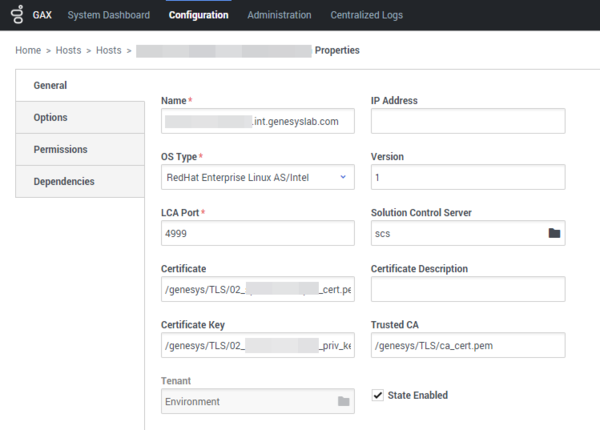Expand the OS Type dropdown
Image resolution: width=600 pixels, height=430 pixels.
pyautogui.click(x=343, y=177)
